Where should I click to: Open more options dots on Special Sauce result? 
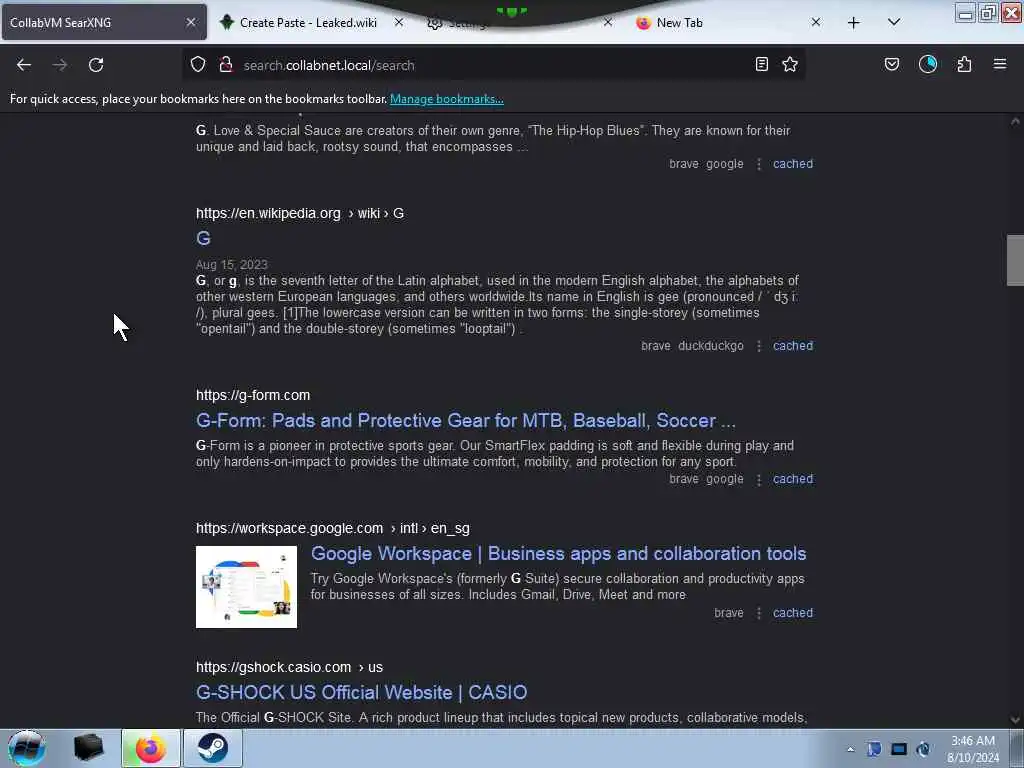coord(759,164)
